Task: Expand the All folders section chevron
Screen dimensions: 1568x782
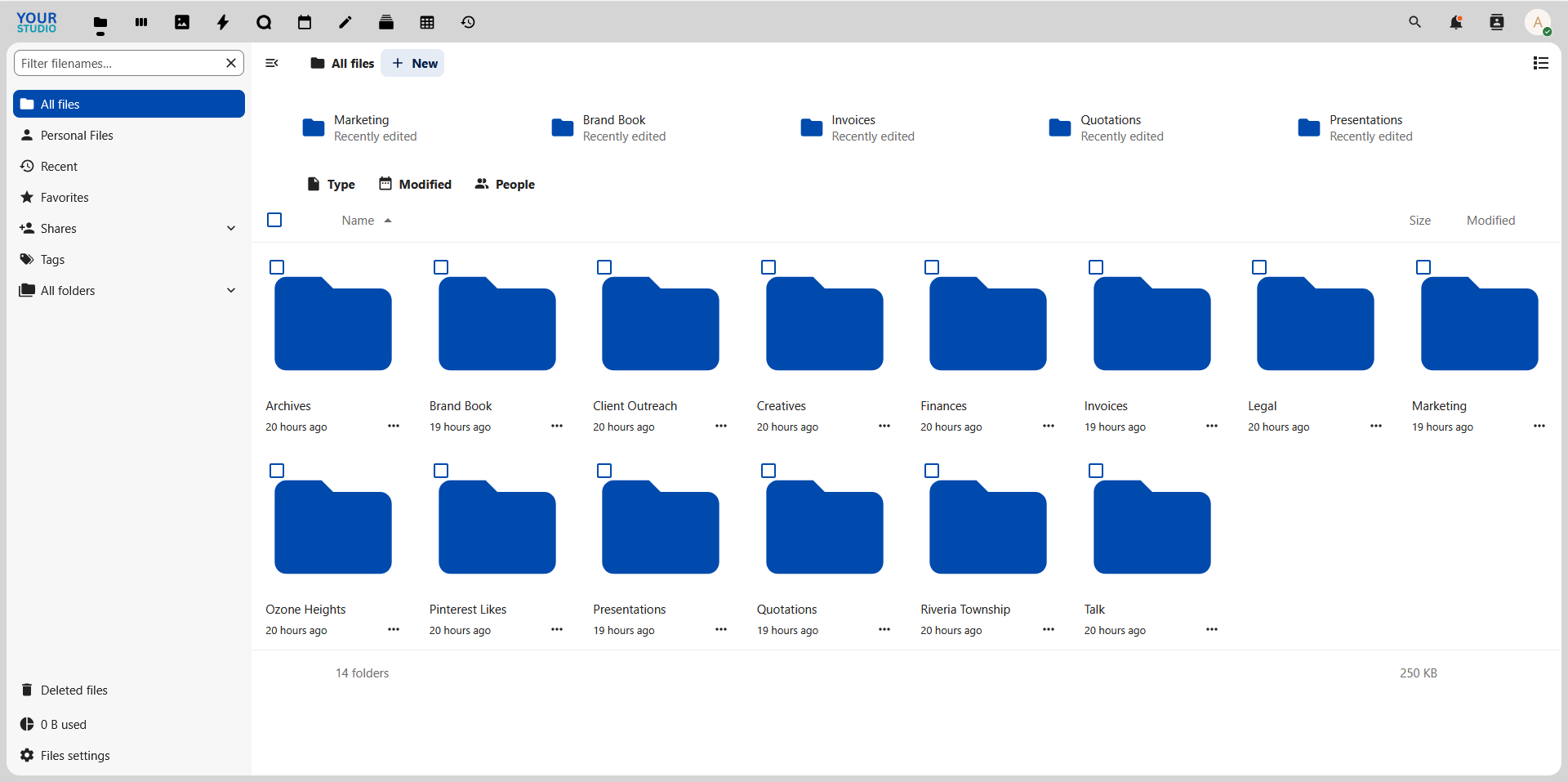Action: [x=231, y=291]
